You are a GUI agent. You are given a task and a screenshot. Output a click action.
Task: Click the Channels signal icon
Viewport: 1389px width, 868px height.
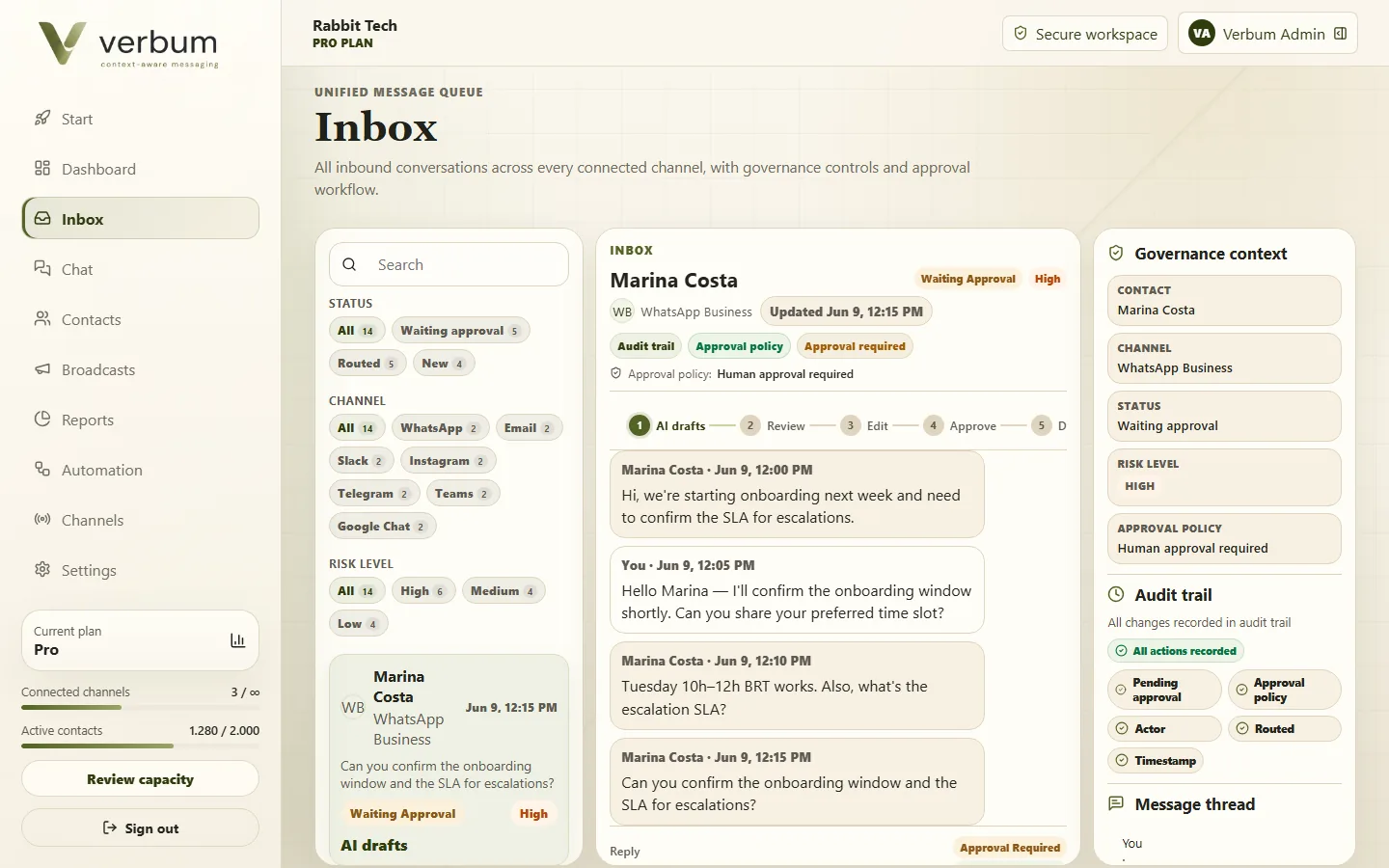(42, 519)
